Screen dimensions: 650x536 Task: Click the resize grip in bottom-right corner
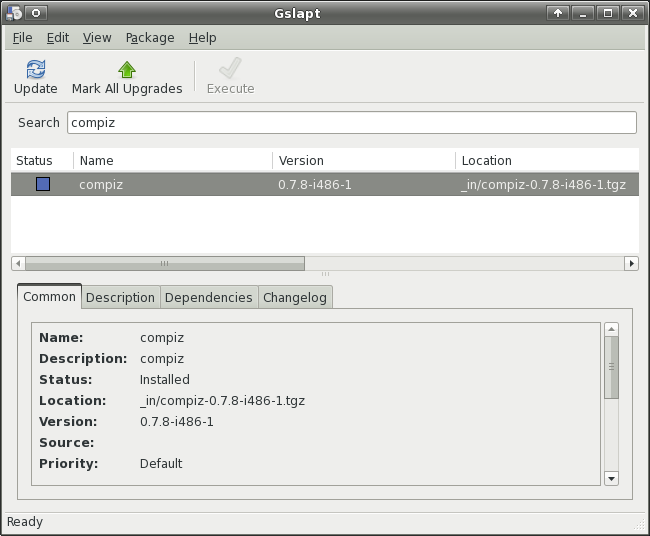[640, 525]
